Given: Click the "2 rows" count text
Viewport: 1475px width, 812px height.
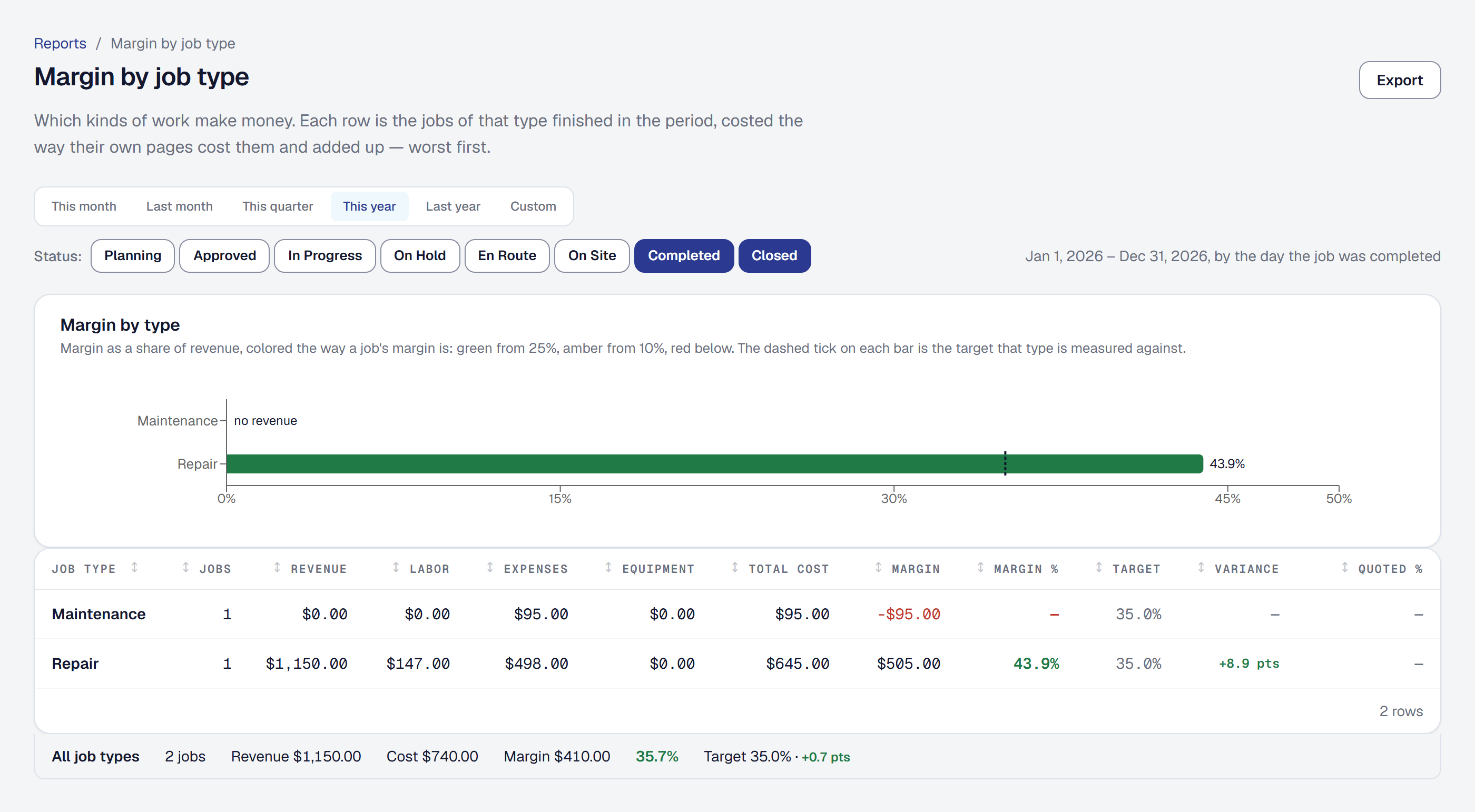Looking at the screenshot, I should (1401, 711).
